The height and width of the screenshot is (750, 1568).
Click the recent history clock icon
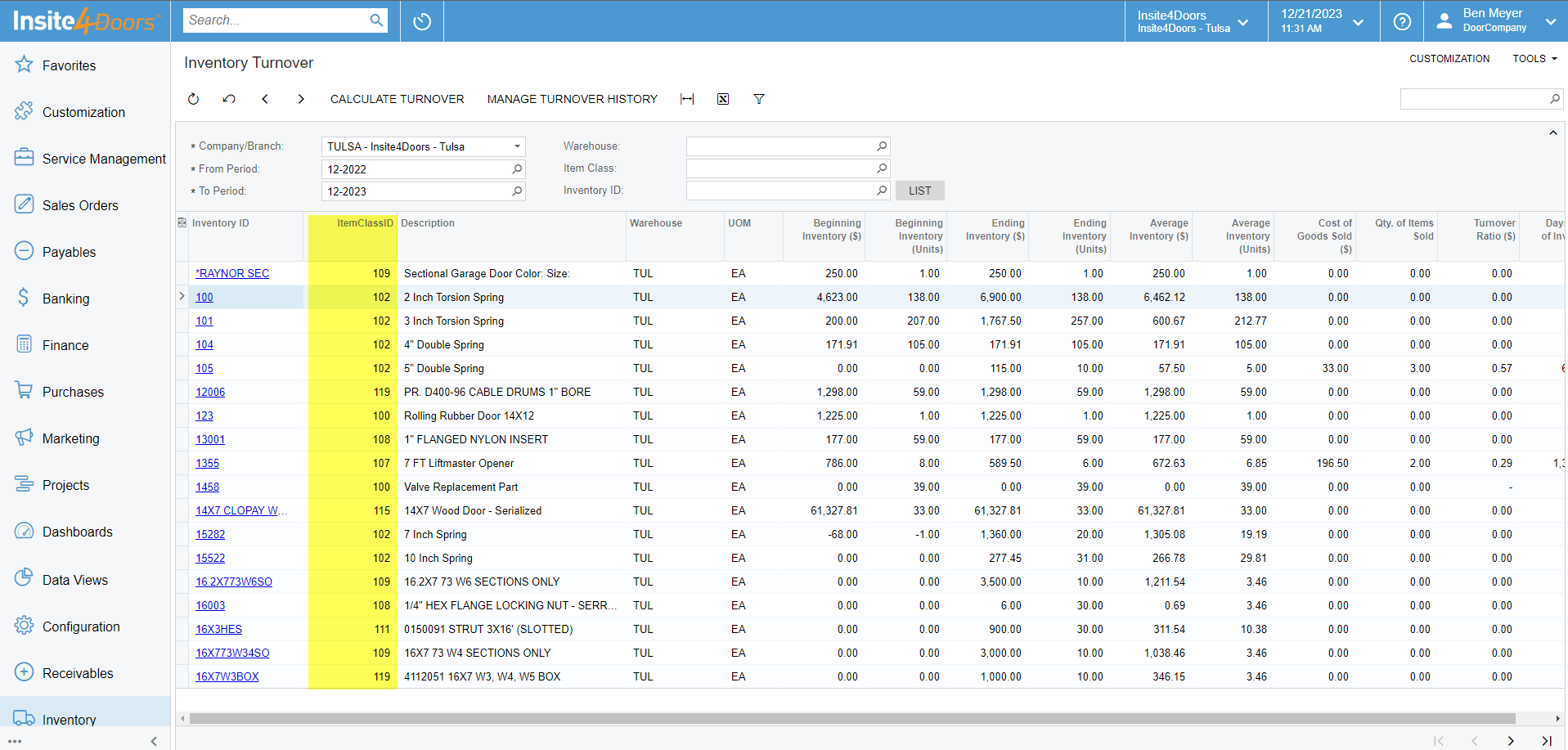tap(422, 21)
